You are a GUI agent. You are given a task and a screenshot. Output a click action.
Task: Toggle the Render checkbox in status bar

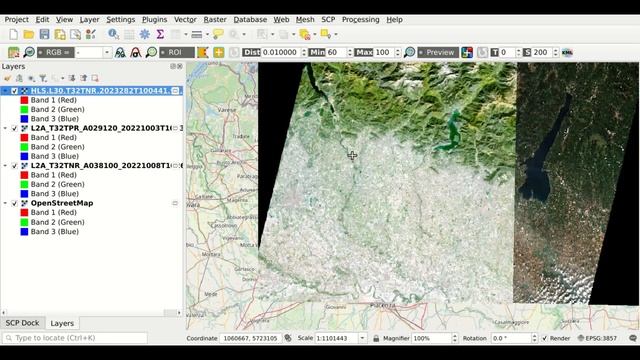[544, 338]
